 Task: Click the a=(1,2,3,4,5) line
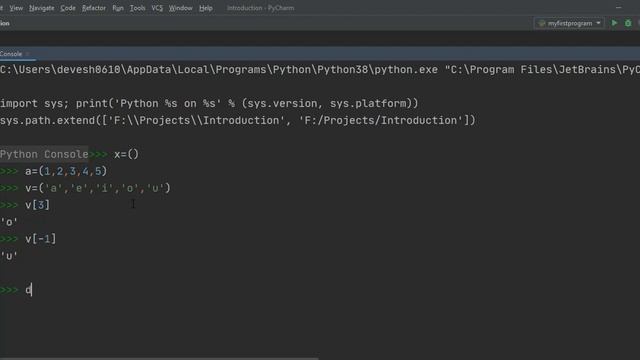tap(66, 171)
